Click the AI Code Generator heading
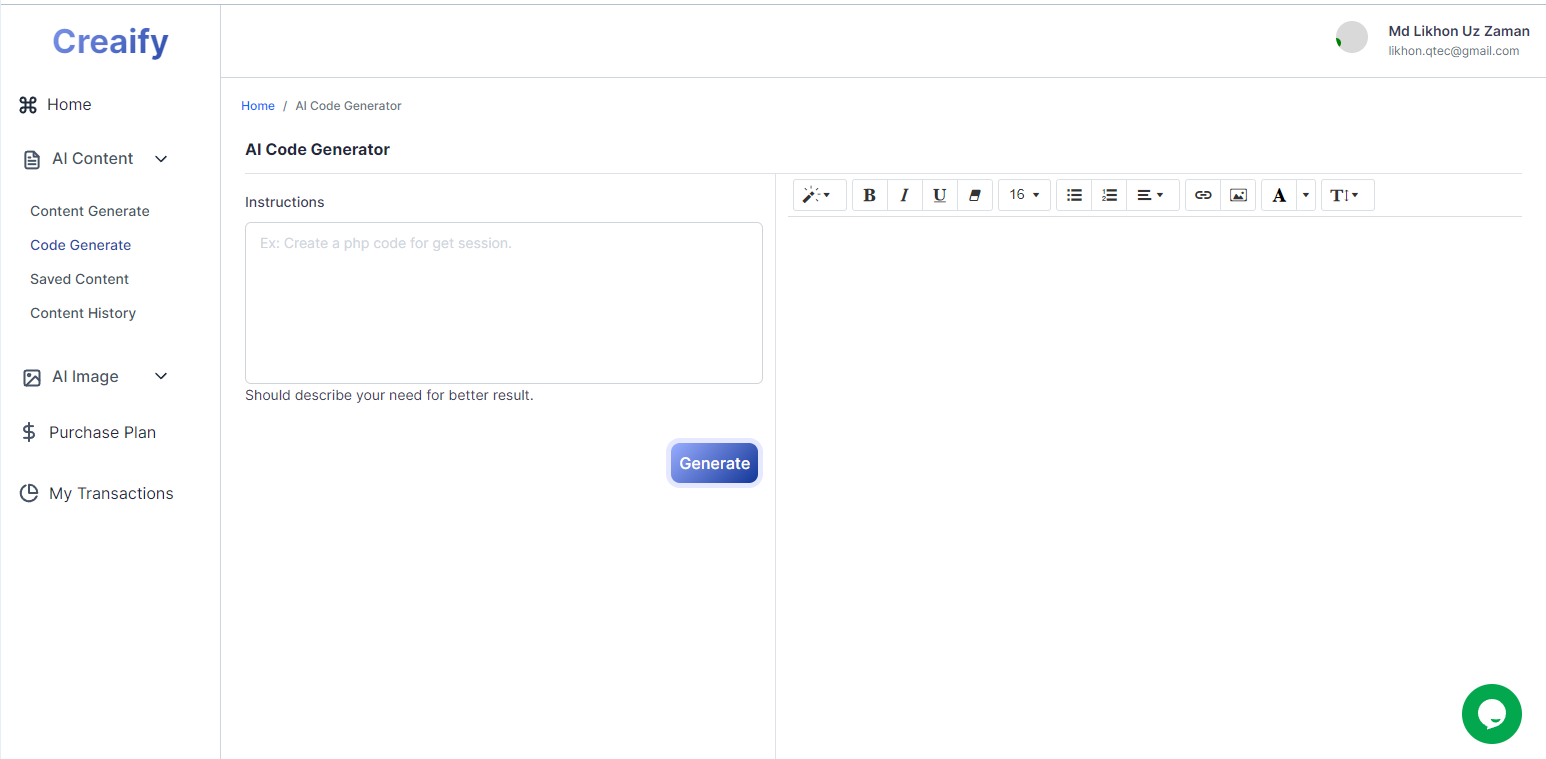 tap(318, 150)
